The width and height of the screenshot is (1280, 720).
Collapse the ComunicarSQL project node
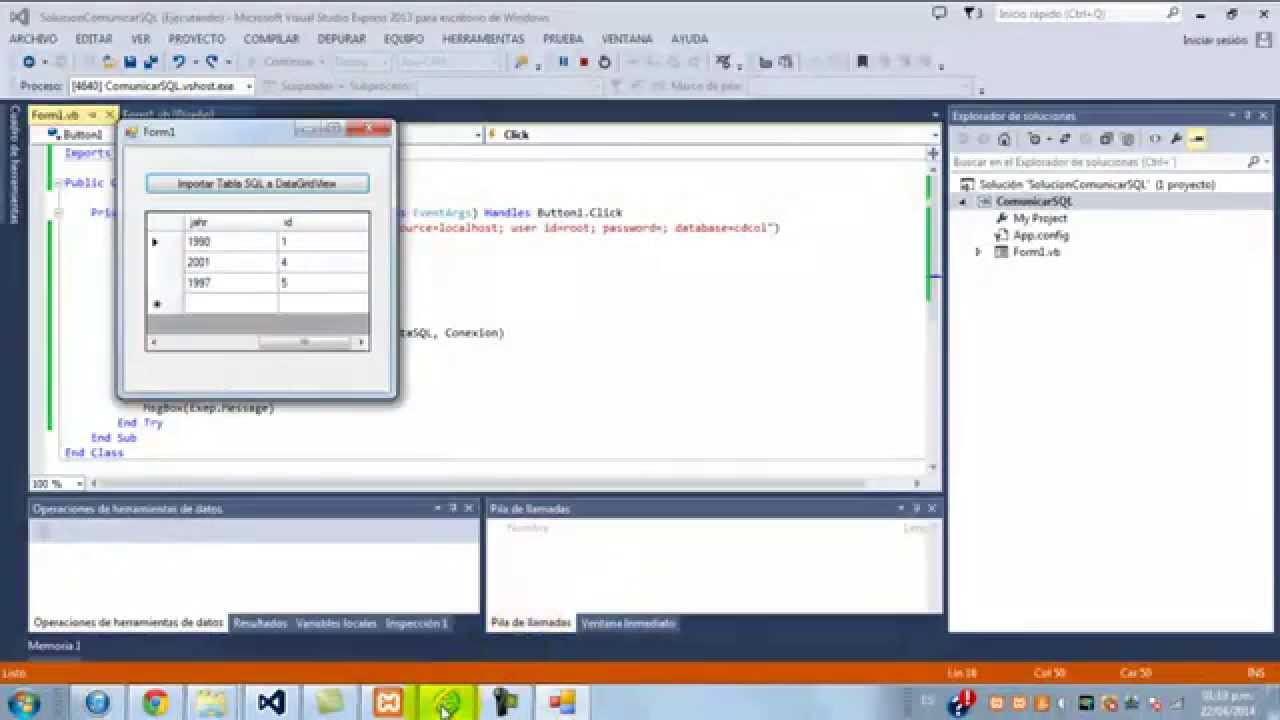[x=963, y=201]
